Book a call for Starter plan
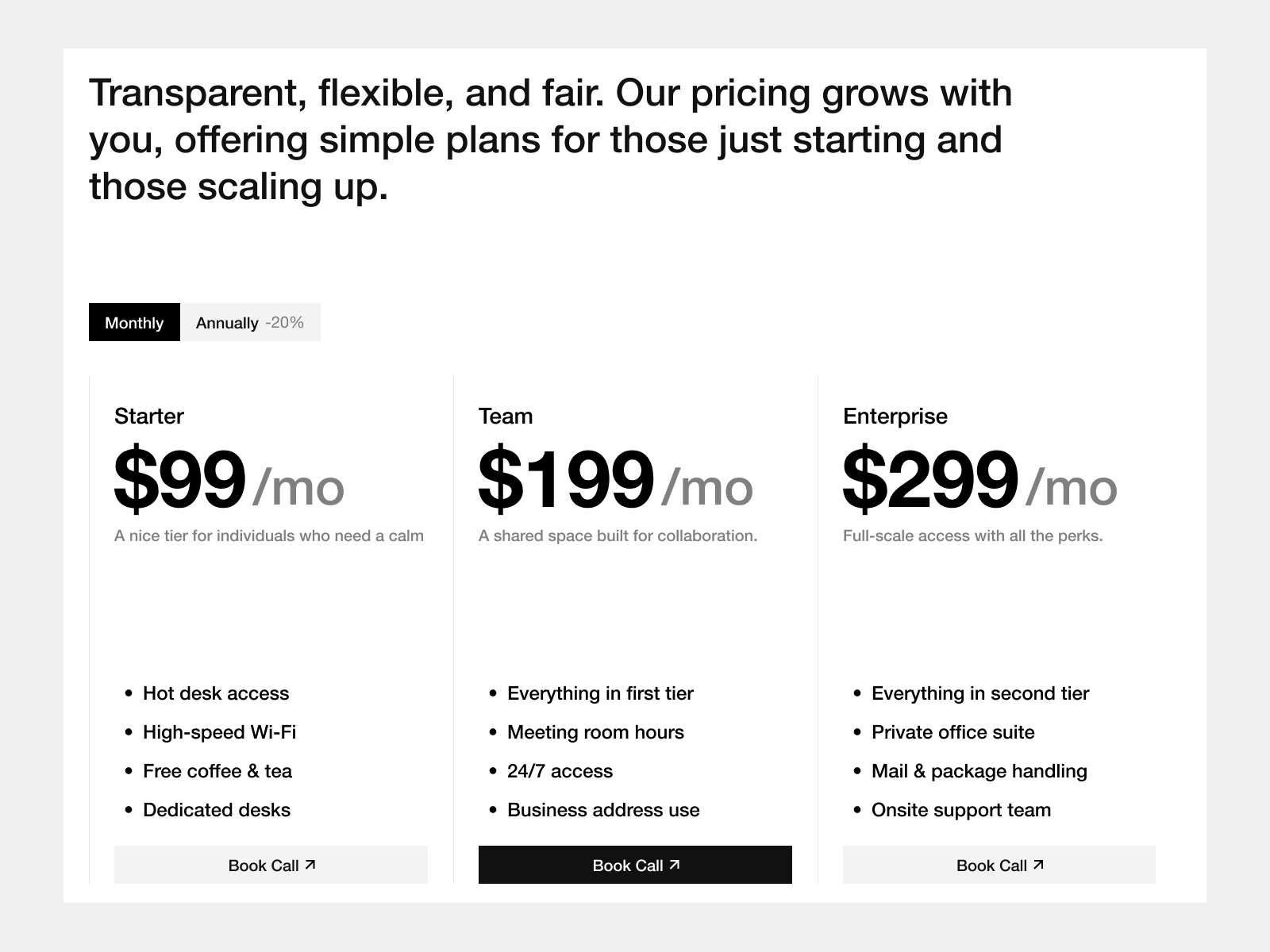 tap(271, 865)
